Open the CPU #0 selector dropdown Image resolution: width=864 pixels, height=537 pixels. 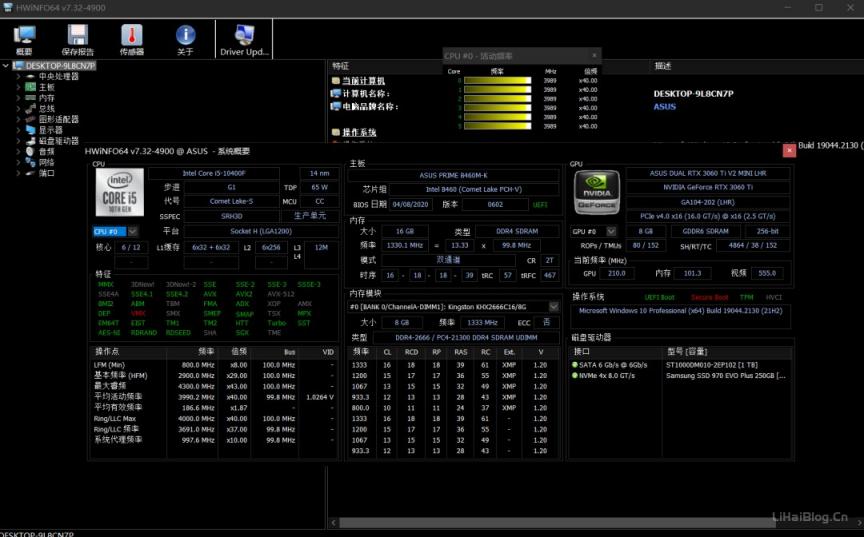[107, 232]
